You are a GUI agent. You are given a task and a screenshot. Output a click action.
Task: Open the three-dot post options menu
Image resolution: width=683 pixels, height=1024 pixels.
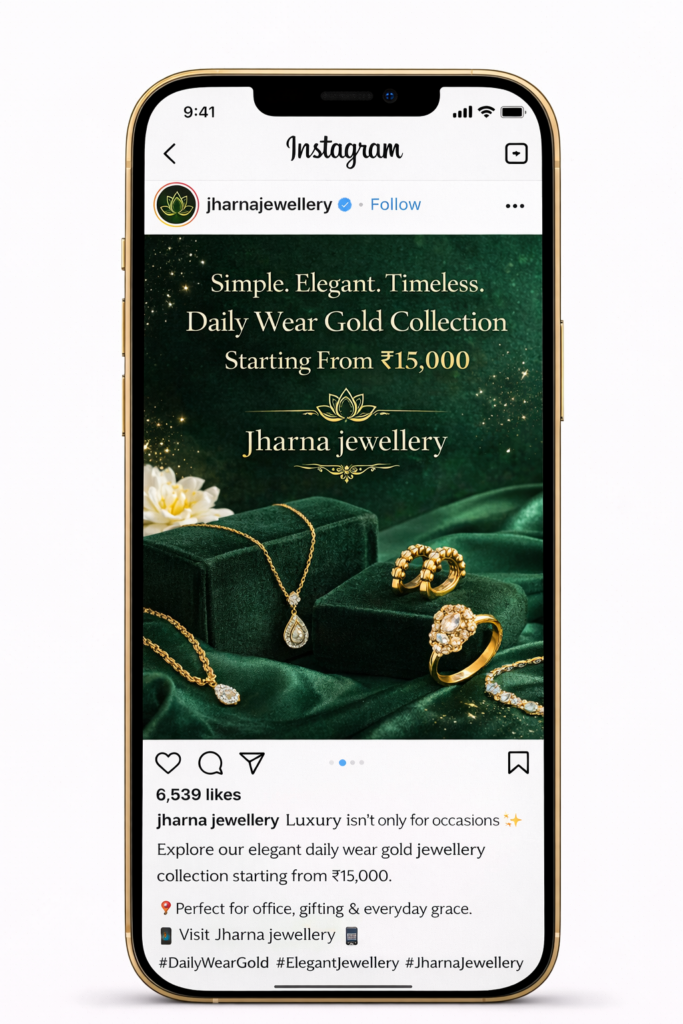tap(515, 206)
